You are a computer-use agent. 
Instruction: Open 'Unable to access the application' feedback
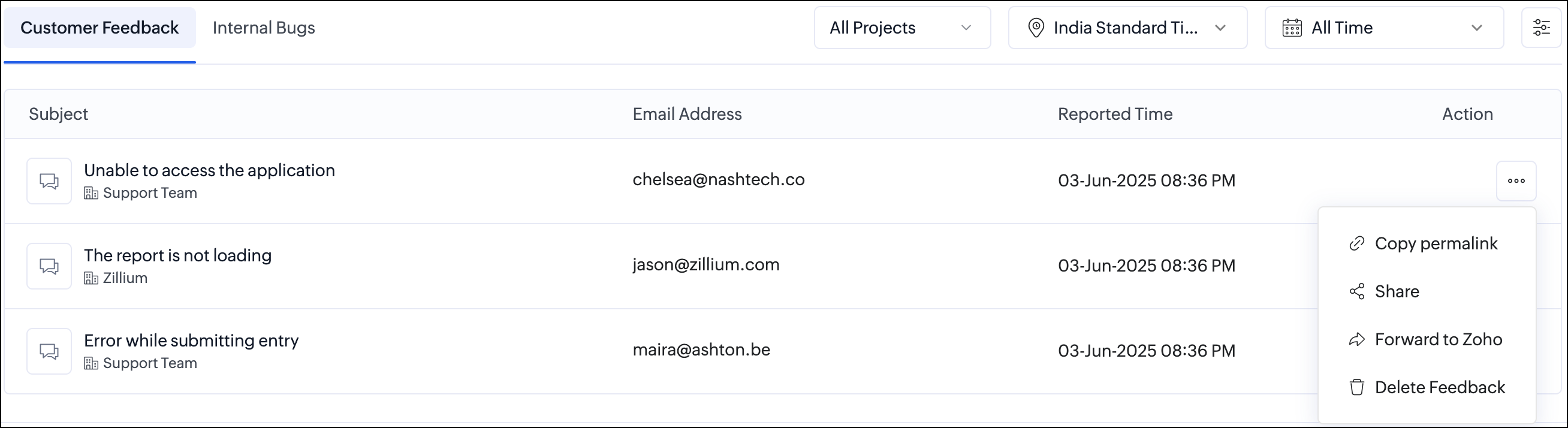click(x=209, y=170)
